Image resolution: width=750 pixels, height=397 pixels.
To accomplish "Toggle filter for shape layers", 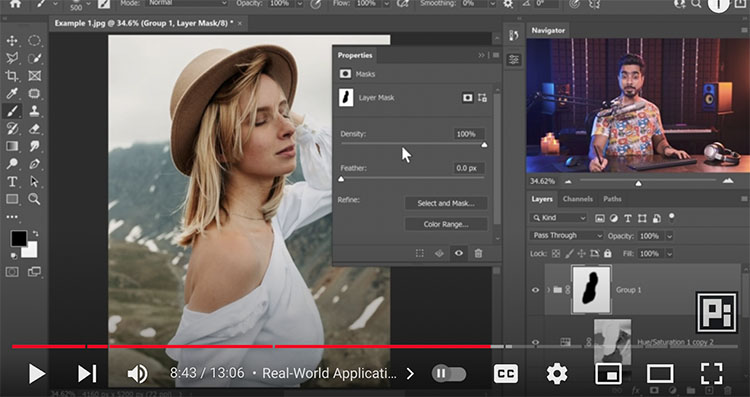I will (642, 218).
